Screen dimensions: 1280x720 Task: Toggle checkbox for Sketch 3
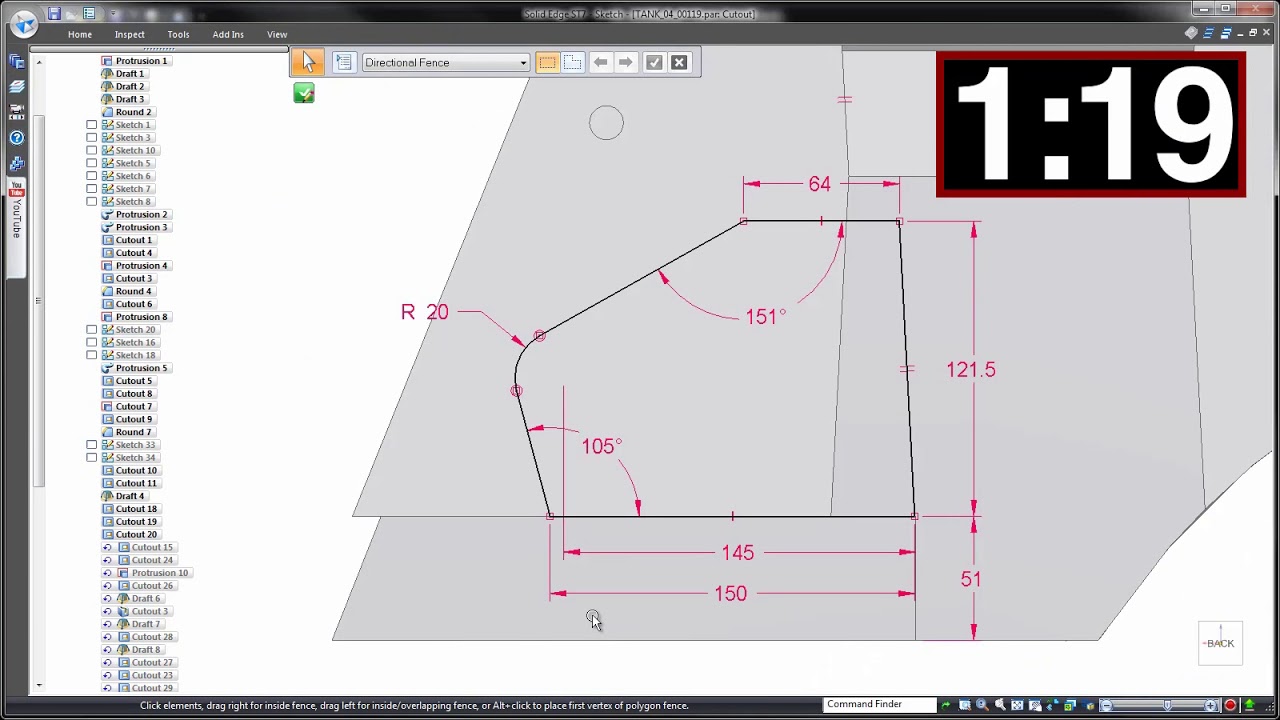pos(92,138)
